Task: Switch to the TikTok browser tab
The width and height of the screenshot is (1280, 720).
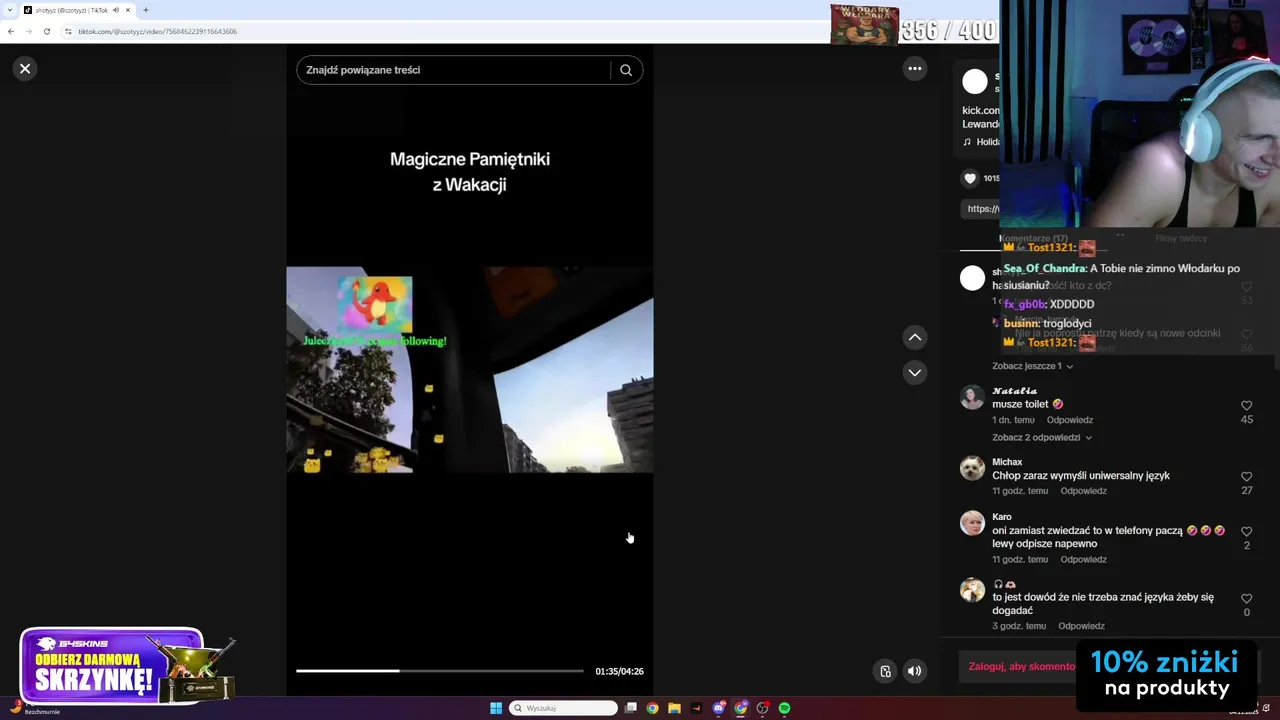Action: (78, 10)
